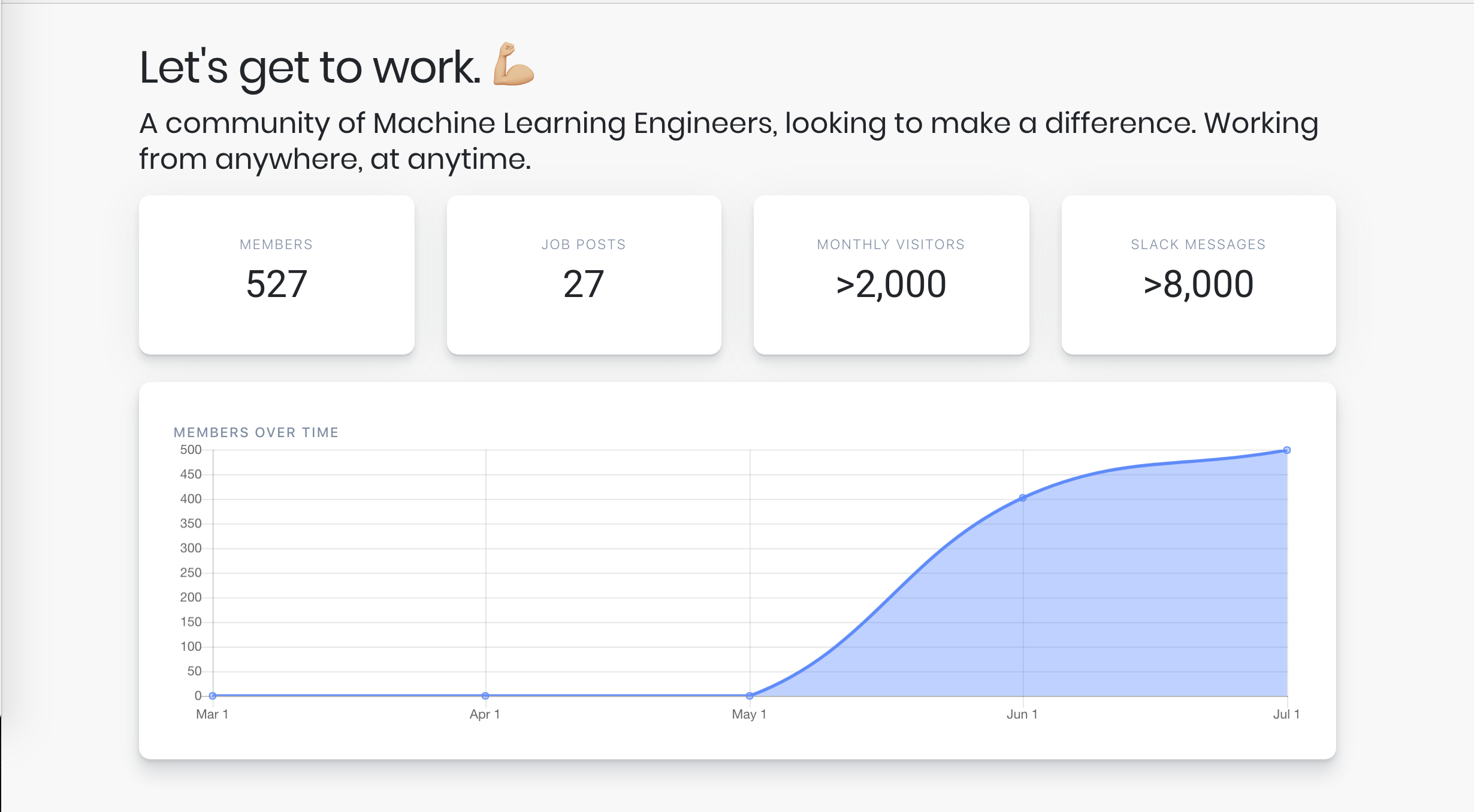Click the Job Posts 27 card
The image size is (1474, 812).
click(x=584, y=275)
